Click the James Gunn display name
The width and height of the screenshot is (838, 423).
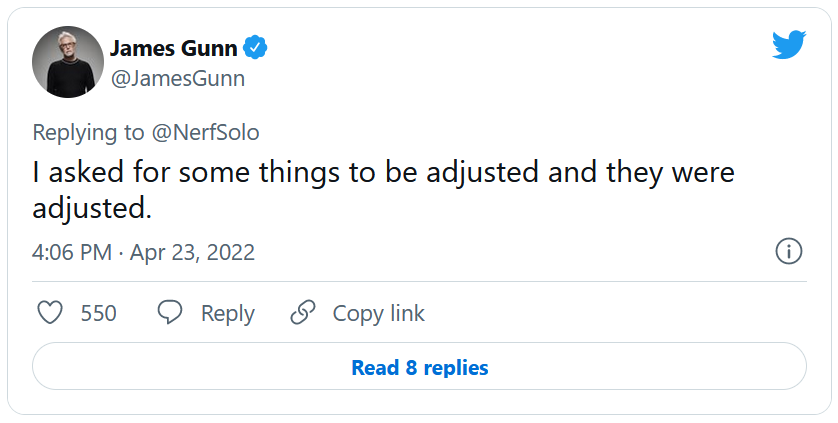click(x=173, y=48)
